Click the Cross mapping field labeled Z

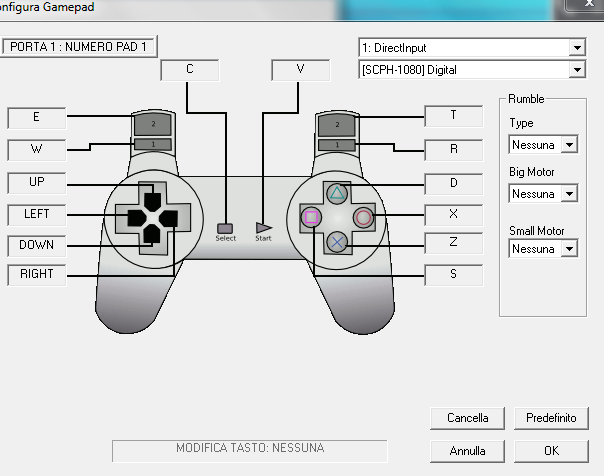[x=454, y=243]
